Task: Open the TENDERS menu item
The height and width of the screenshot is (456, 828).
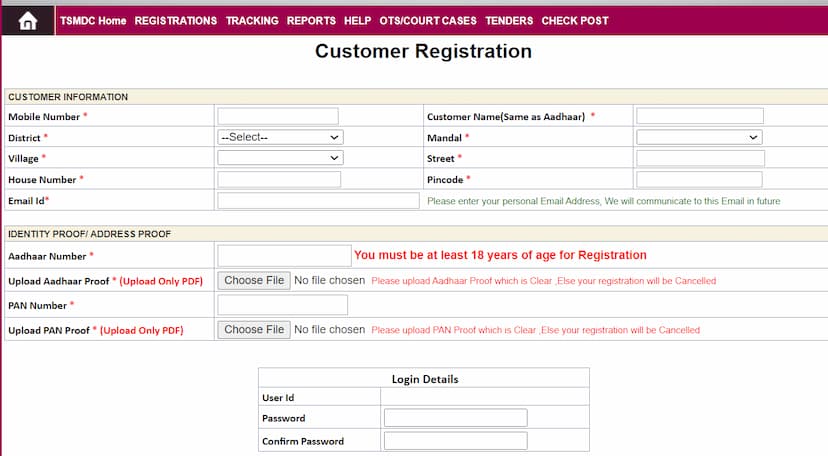Action: pos(509,21)
